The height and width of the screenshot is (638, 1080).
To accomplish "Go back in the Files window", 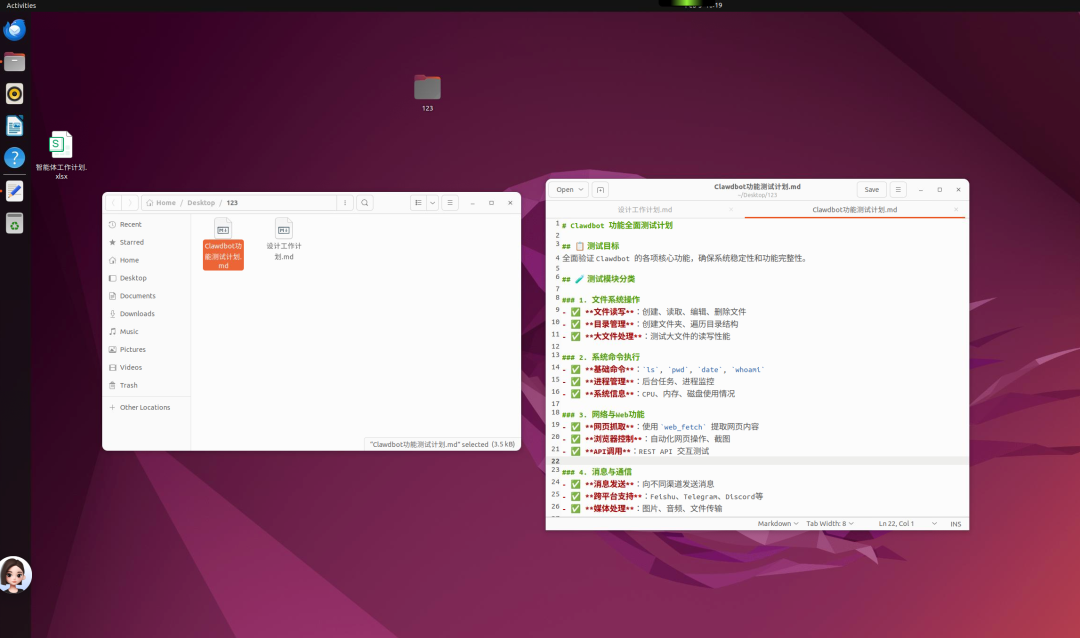I will [x=114, y=203].
